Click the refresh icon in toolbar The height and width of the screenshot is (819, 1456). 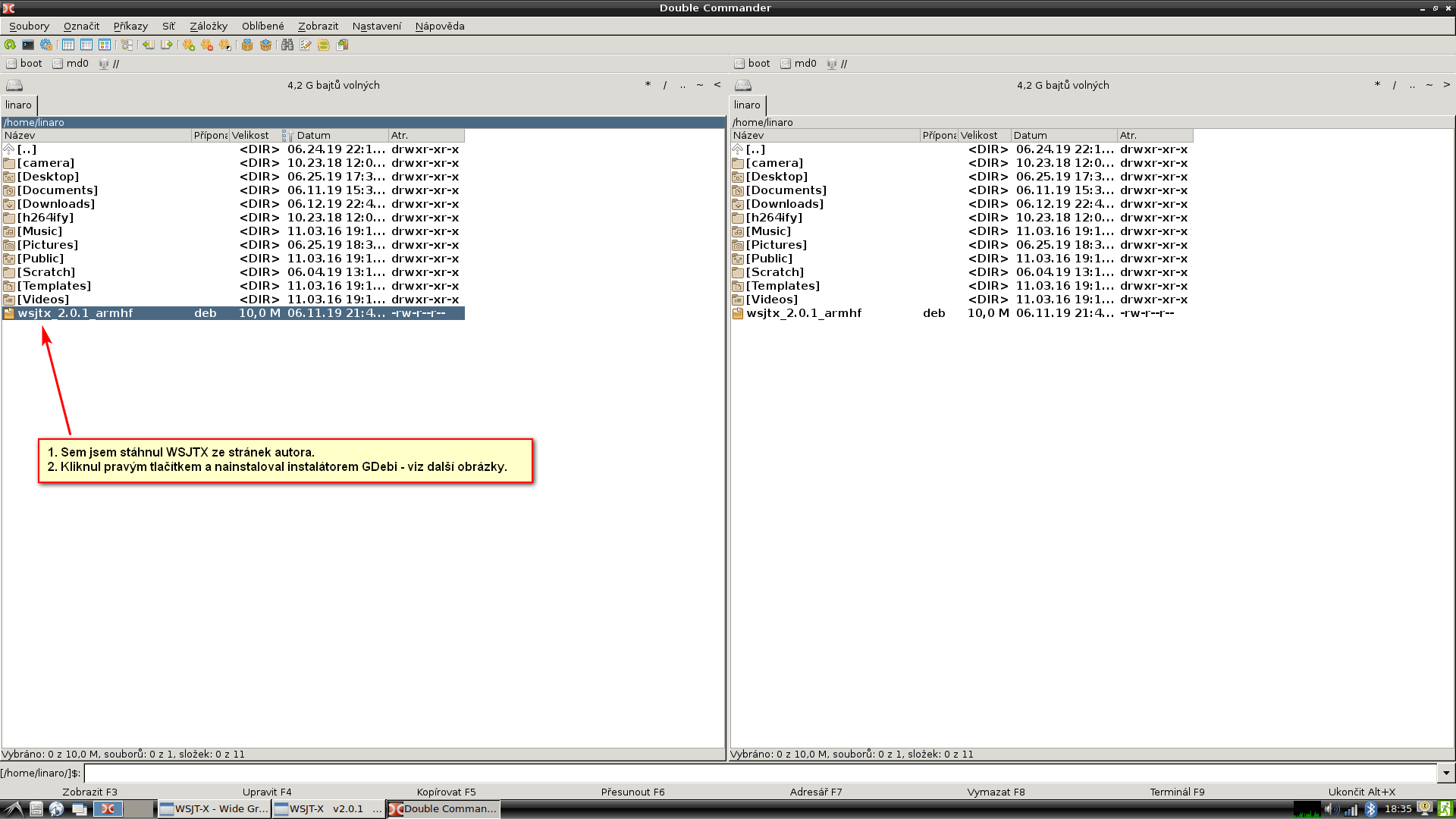pos(10,45)
